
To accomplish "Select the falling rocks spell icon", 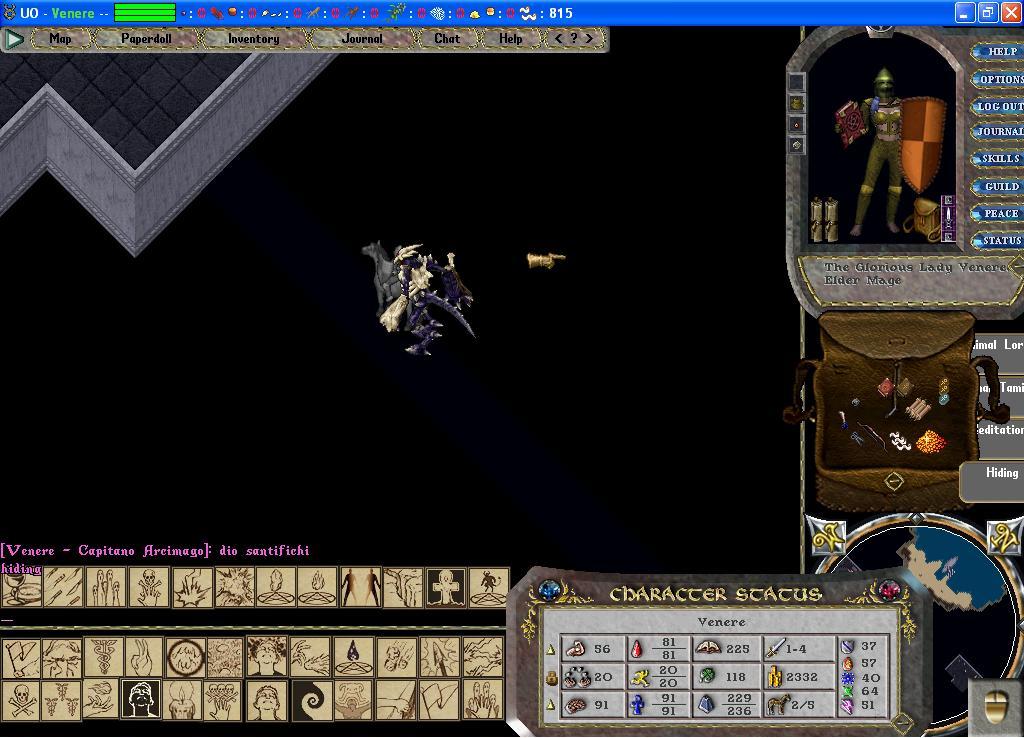I will pyautogui.click(x=395, y=657).
